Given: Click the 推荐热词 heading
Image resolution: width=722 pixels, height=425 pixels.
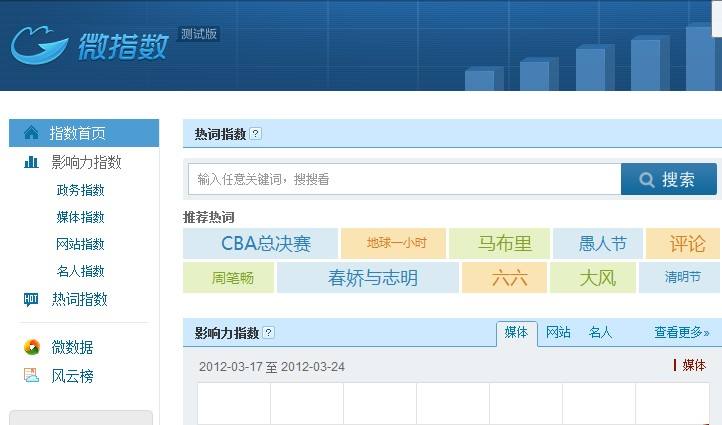Looking at the screenshot, I should click(209, 217).
